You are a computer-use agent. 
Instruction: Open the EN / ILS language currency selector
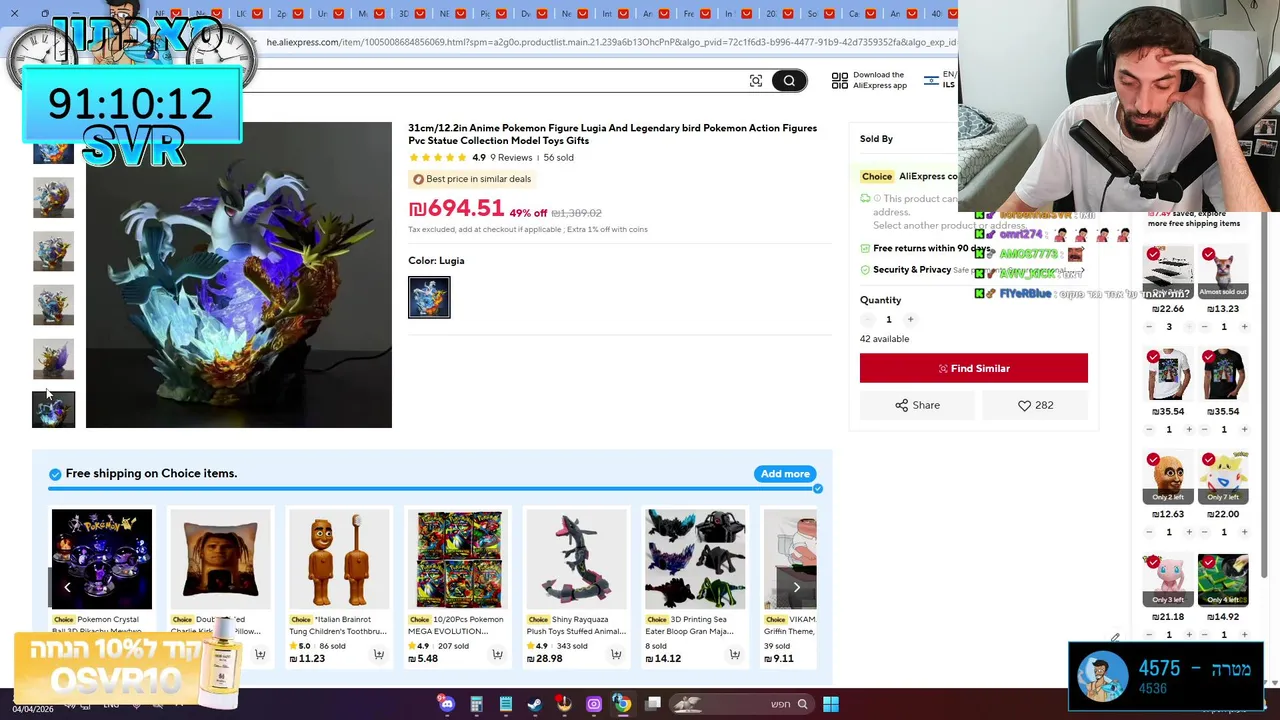tap(941, 80)
